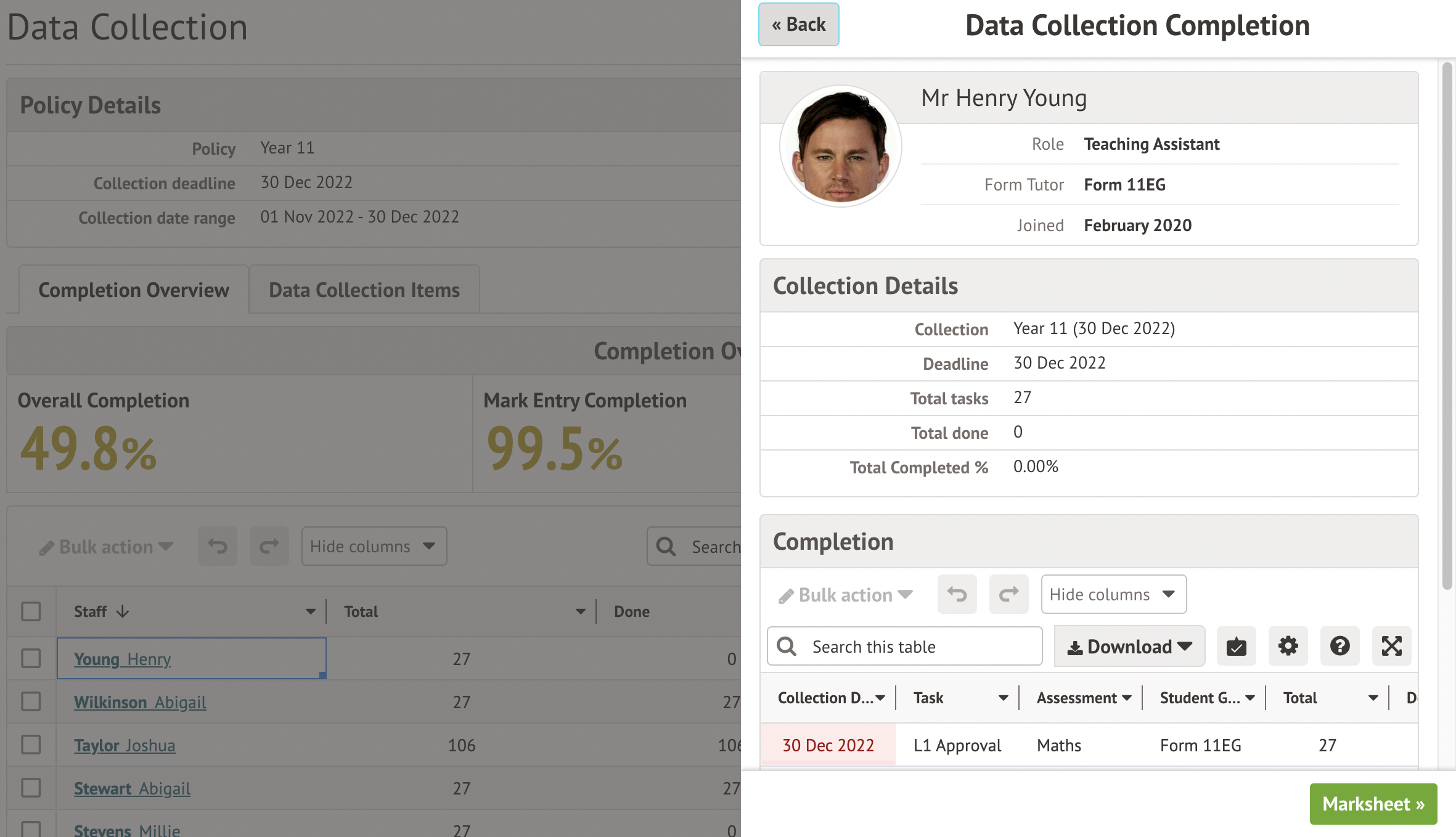Screen dimensions: 1456x837
Task: Click the checklist tick icon near Download
Action: pyautogui.click(x=1236, y=647)
